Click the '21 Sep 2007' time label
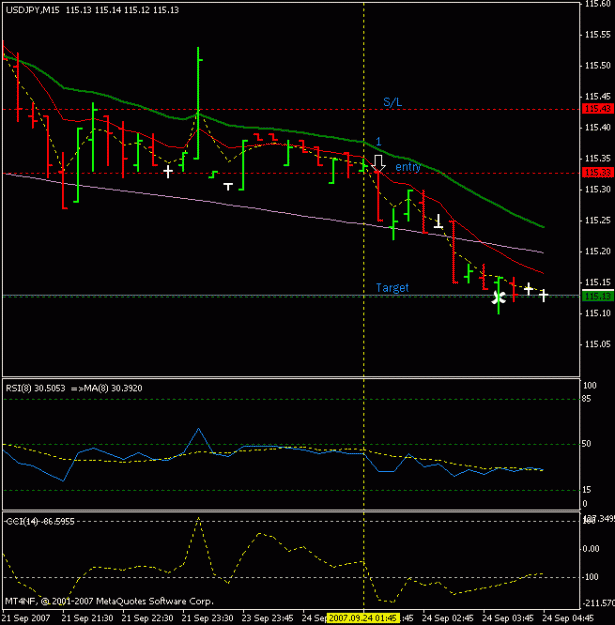 click(x=26, y=618)
